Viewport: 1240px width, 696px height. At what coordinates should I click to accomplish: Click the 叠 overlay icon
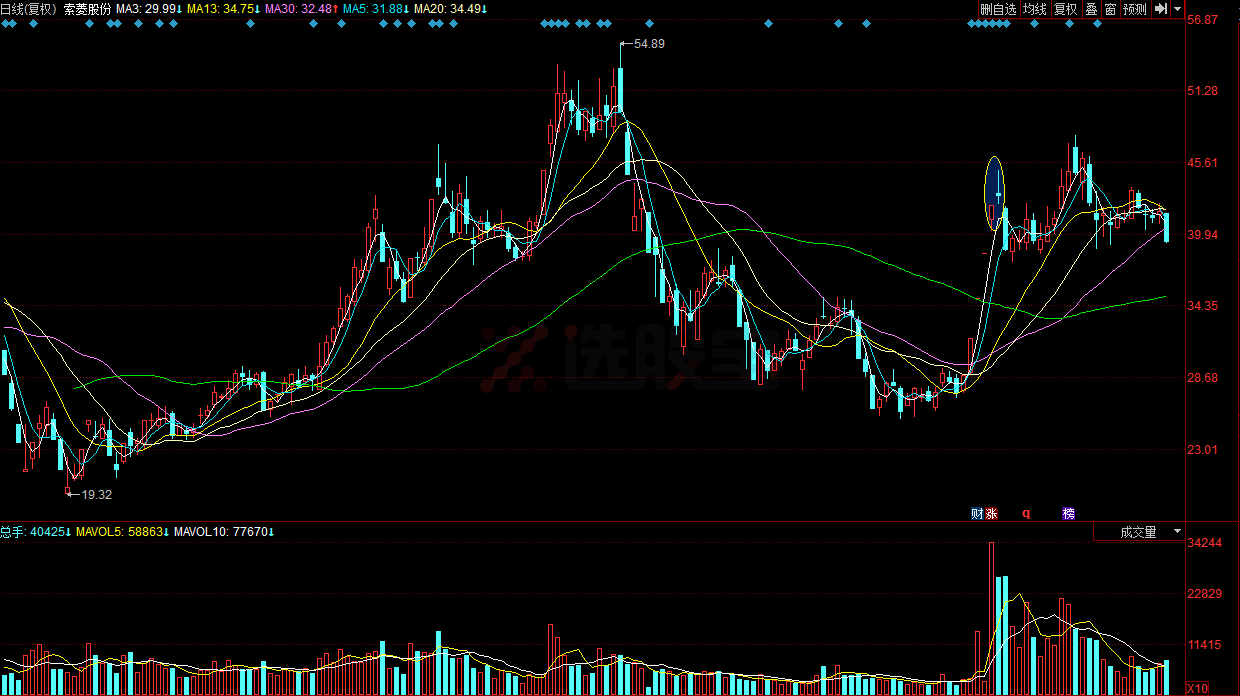click(1091, 9)
